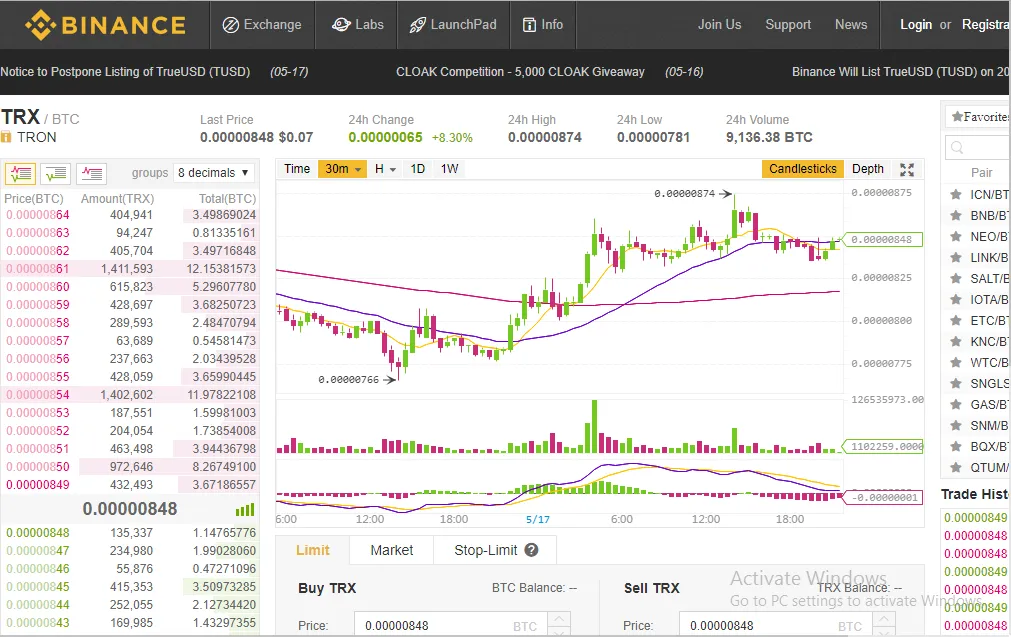This screenshot has width=1011, height=637.
Task: Open the 30m interval dropdown
Action: (342, 169)
